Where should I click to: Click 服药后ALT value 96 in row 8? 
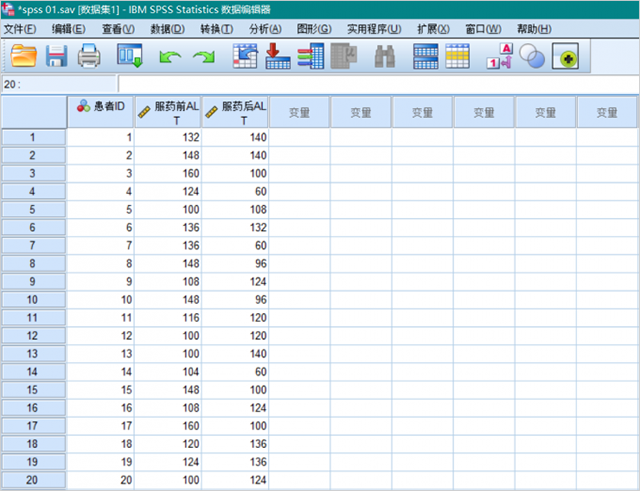click(235, 263)
